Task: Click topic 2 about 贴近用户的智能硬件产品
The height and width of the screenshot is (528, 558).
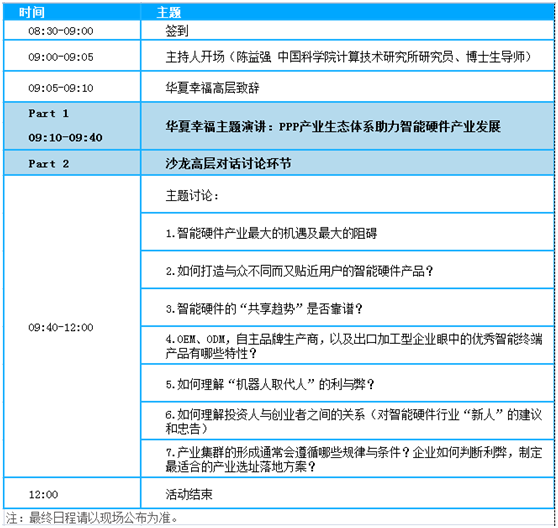Action: click(x=299, y=271)
